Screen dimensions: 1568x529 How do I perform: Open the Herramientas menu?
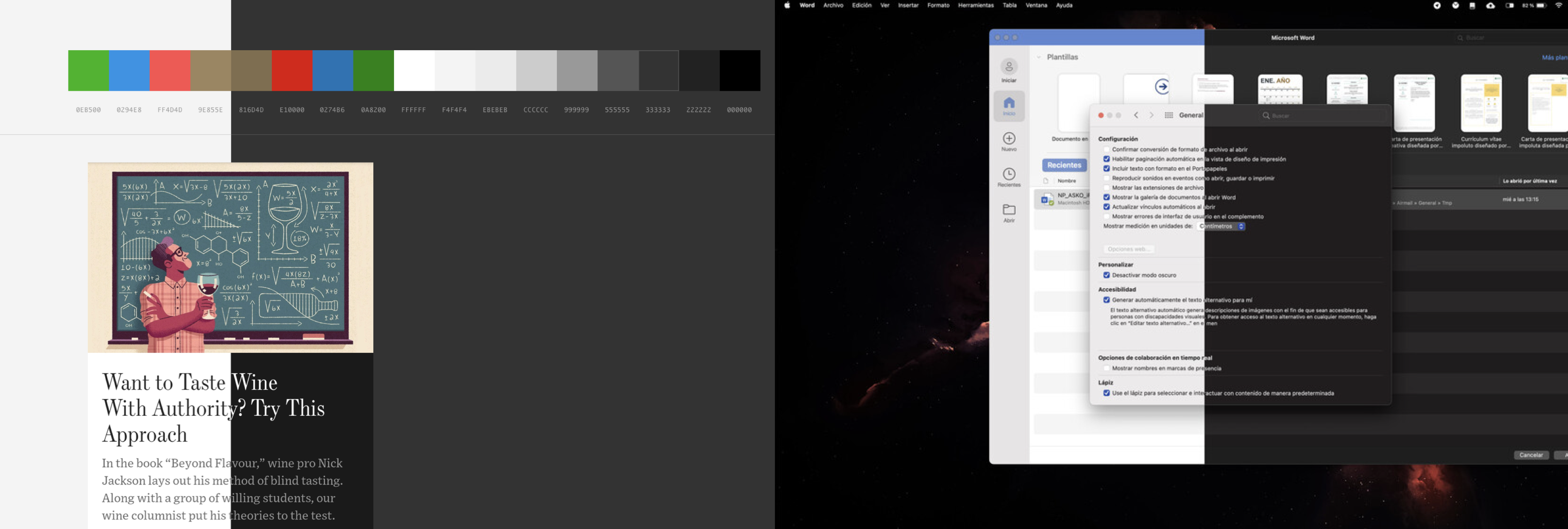click(x=976, y=5)
